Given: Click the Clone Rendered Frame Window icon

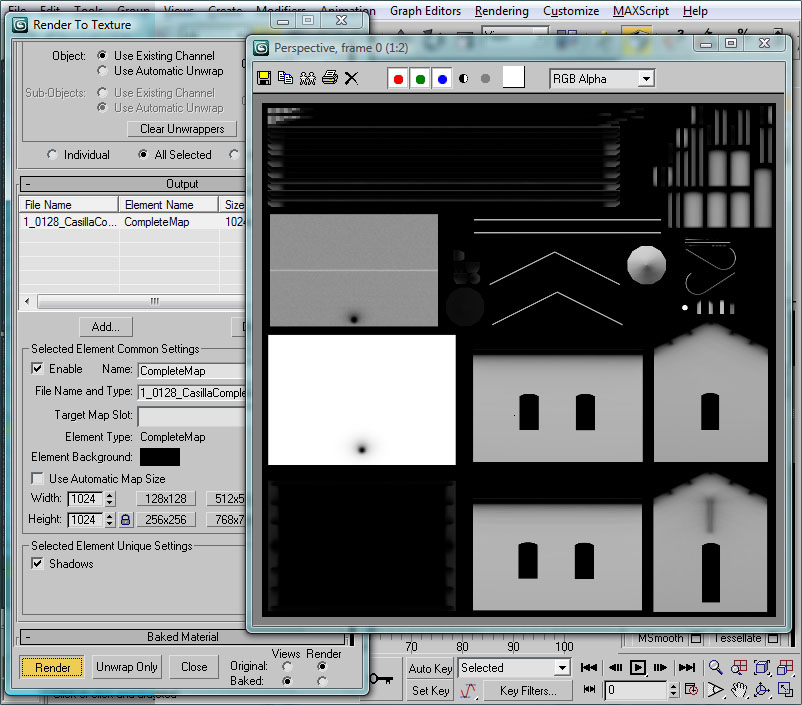Looking at the screenshot, I should pyautogui.click(x=308, y=78).
